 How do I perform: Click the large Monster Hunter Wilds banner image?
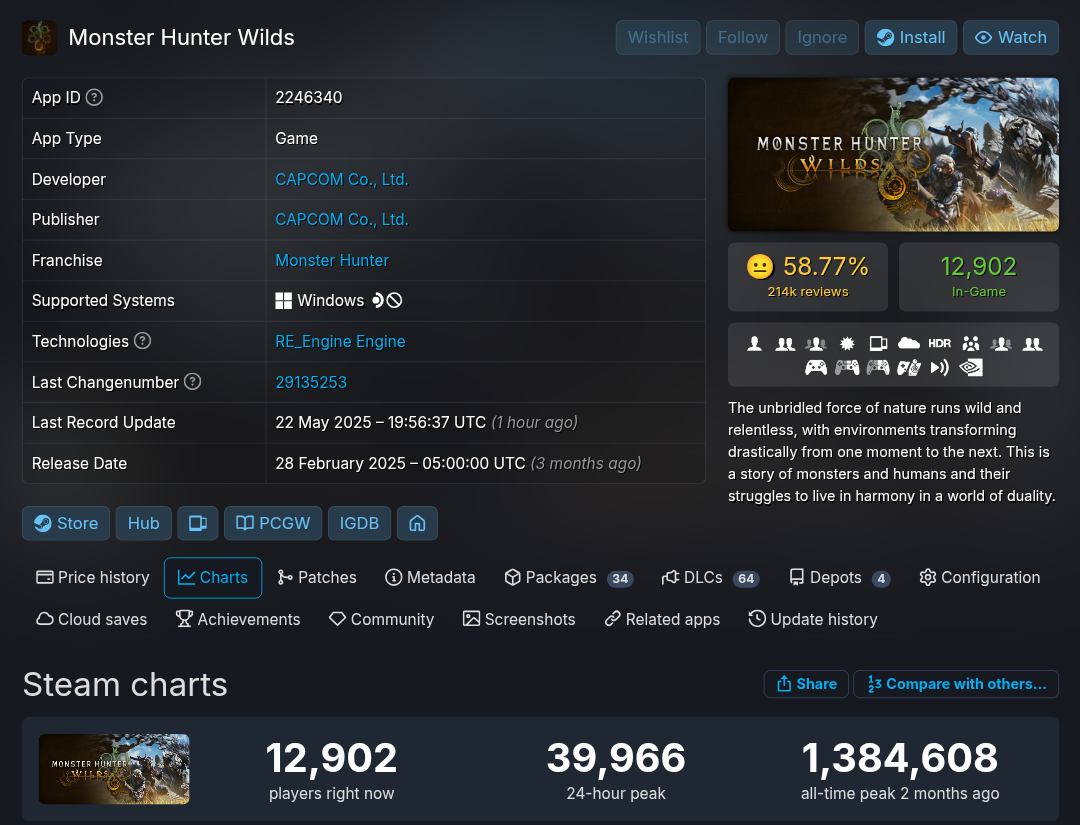pos(893,154)
